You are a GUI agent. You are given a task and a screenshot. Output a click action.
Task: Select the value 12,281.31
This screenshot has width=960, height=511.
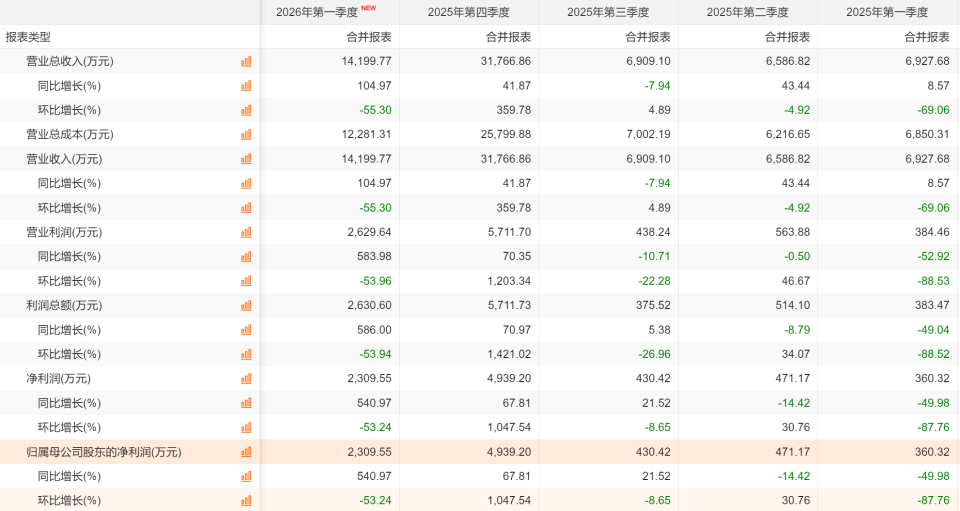click(366, 135)
